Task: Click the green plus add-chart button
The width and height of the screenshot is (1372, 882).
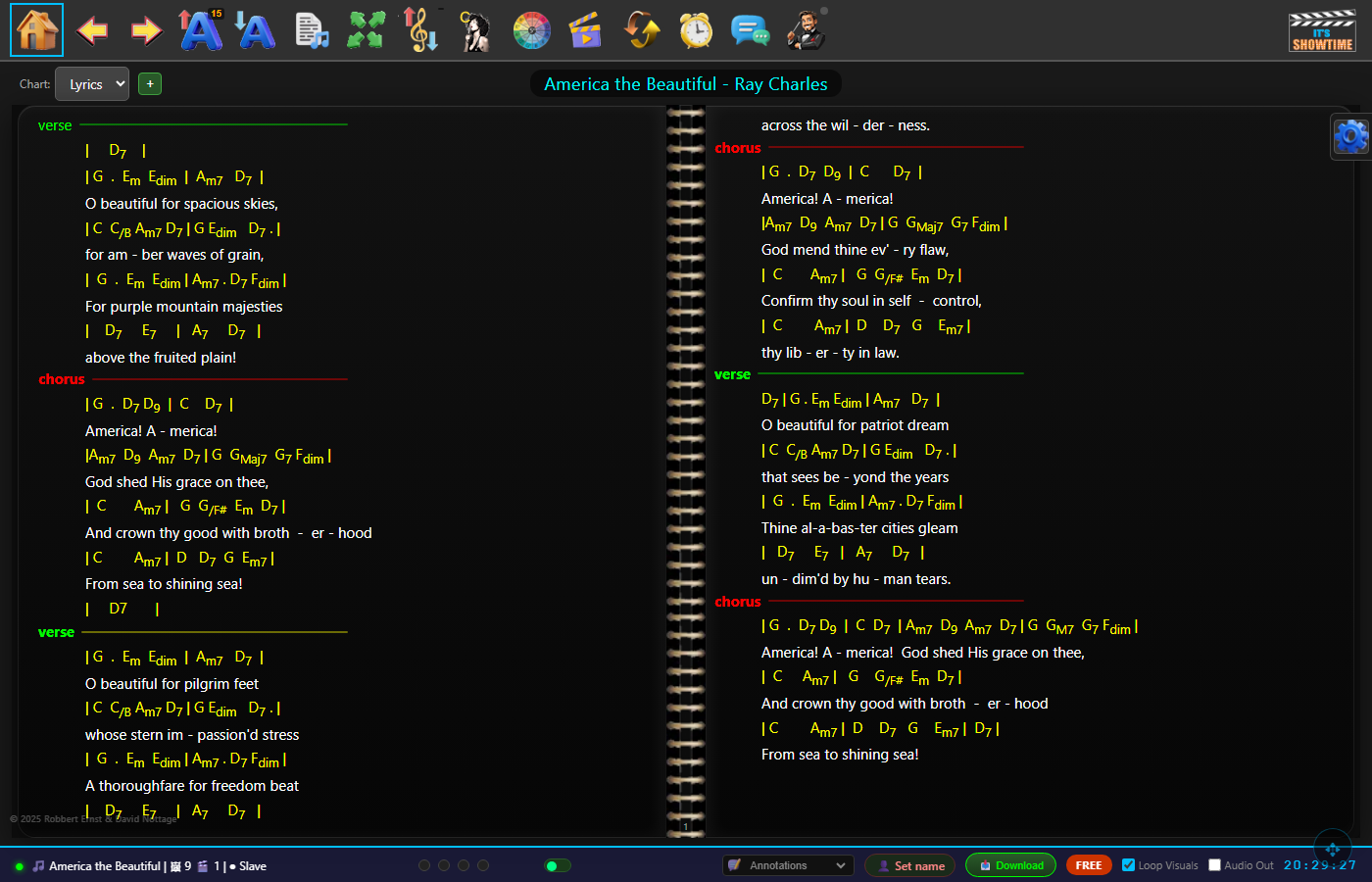Action: click(150, 84)
